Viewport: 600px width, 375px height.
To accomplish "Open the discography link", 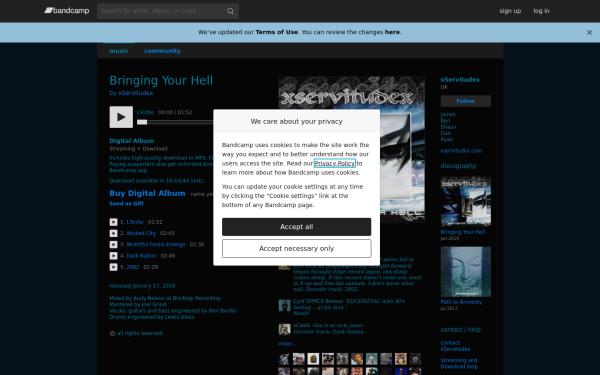I will (458, 166).
